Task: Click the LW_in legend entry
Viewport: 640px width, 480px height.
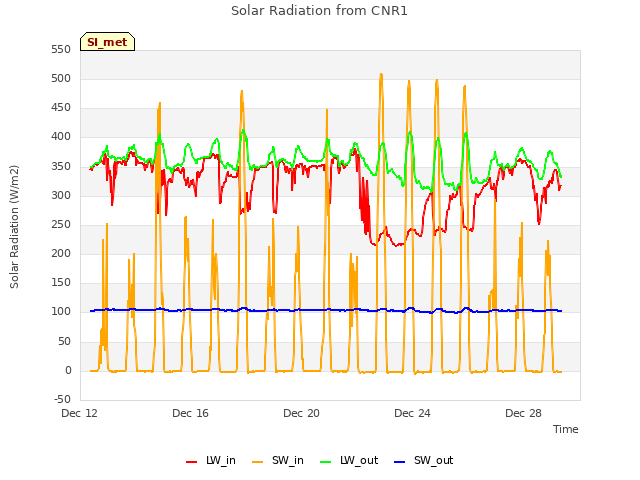Action: (211, 460)
